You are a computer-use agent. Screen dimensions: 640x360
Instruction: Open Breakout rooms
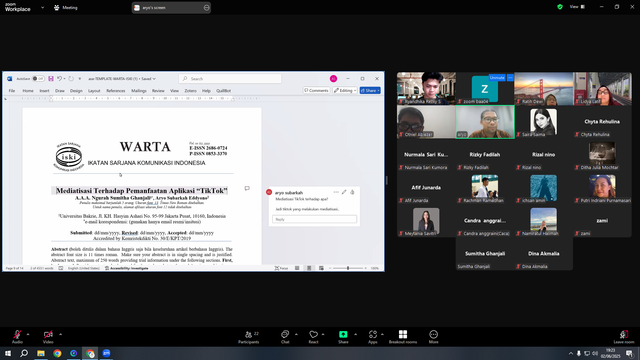[x=403, y=337]
